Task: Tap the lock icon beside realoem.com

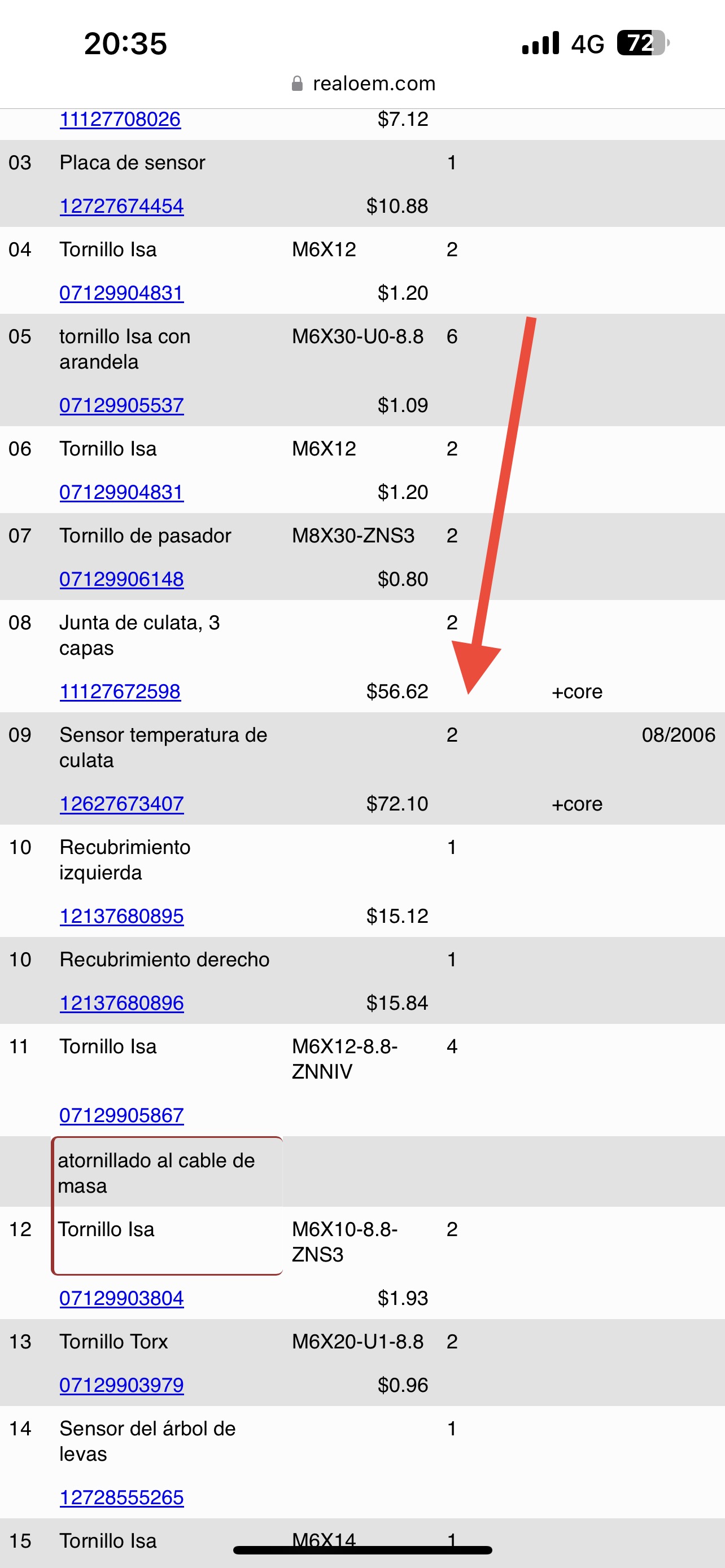Action: pyautogui.click(x=297, y=84)
